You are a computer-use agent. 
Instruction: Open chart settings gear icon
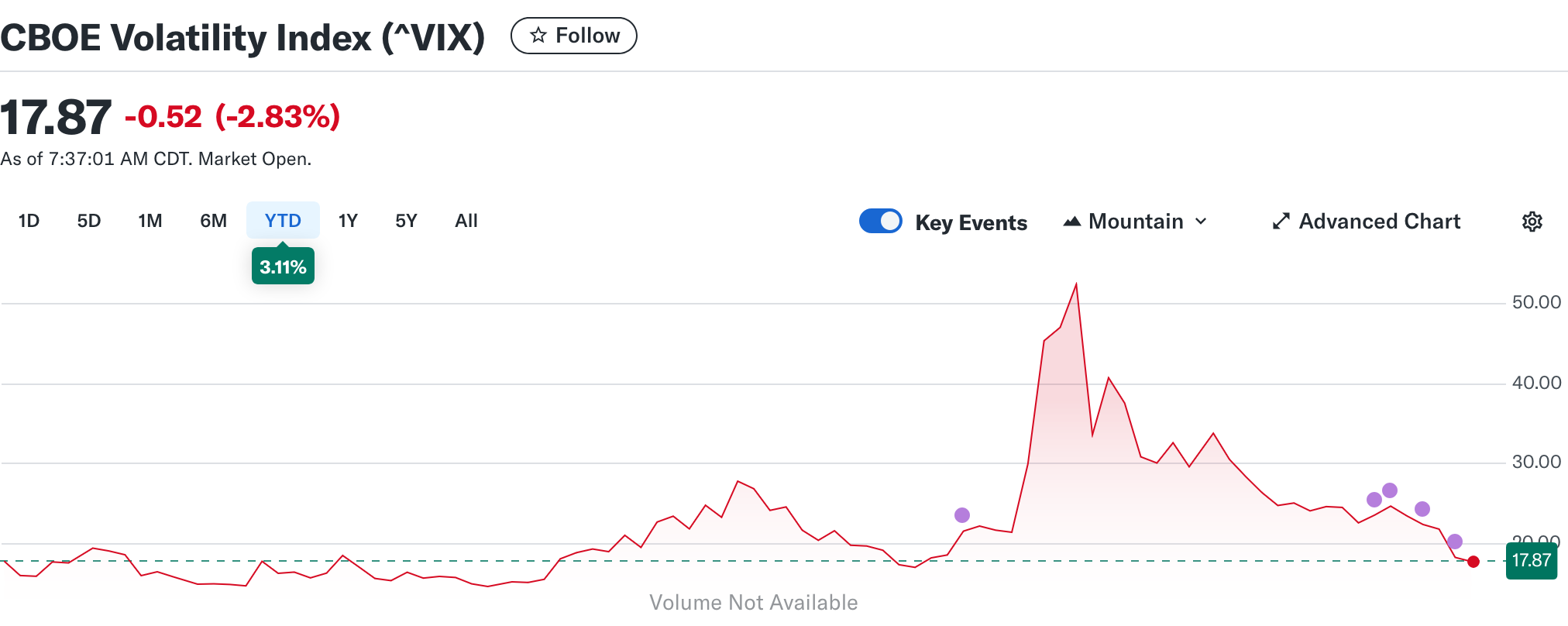pyautogui.click(x=1532, y=222)
